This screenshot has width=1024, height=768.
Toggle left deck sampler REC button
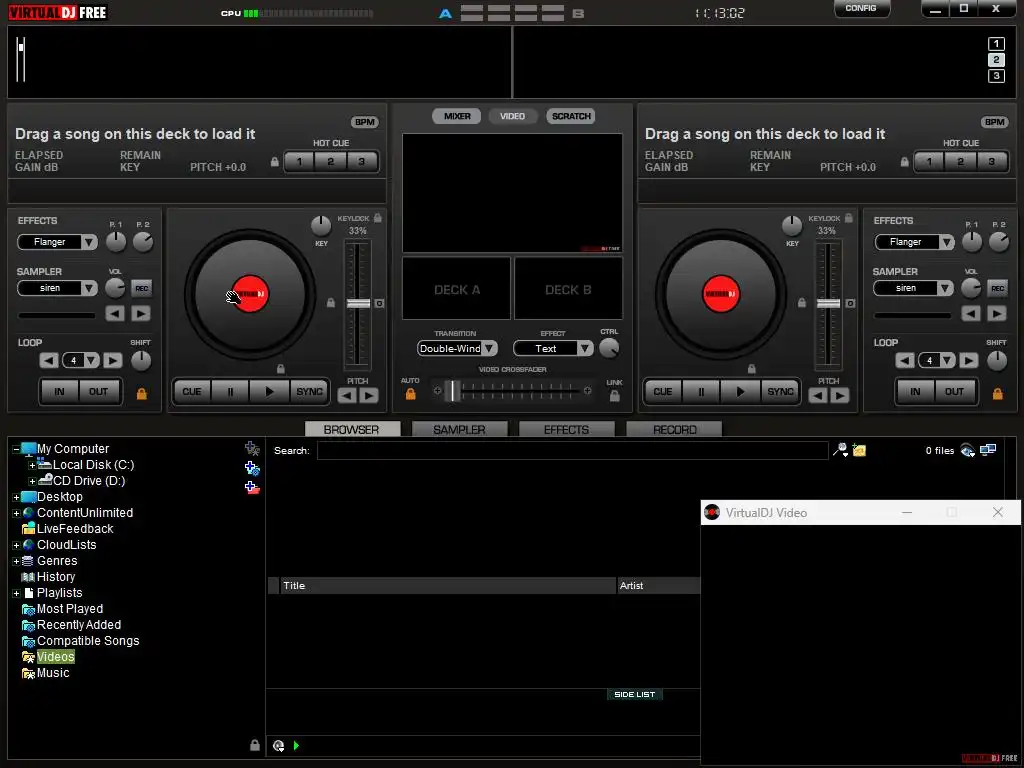141,288
